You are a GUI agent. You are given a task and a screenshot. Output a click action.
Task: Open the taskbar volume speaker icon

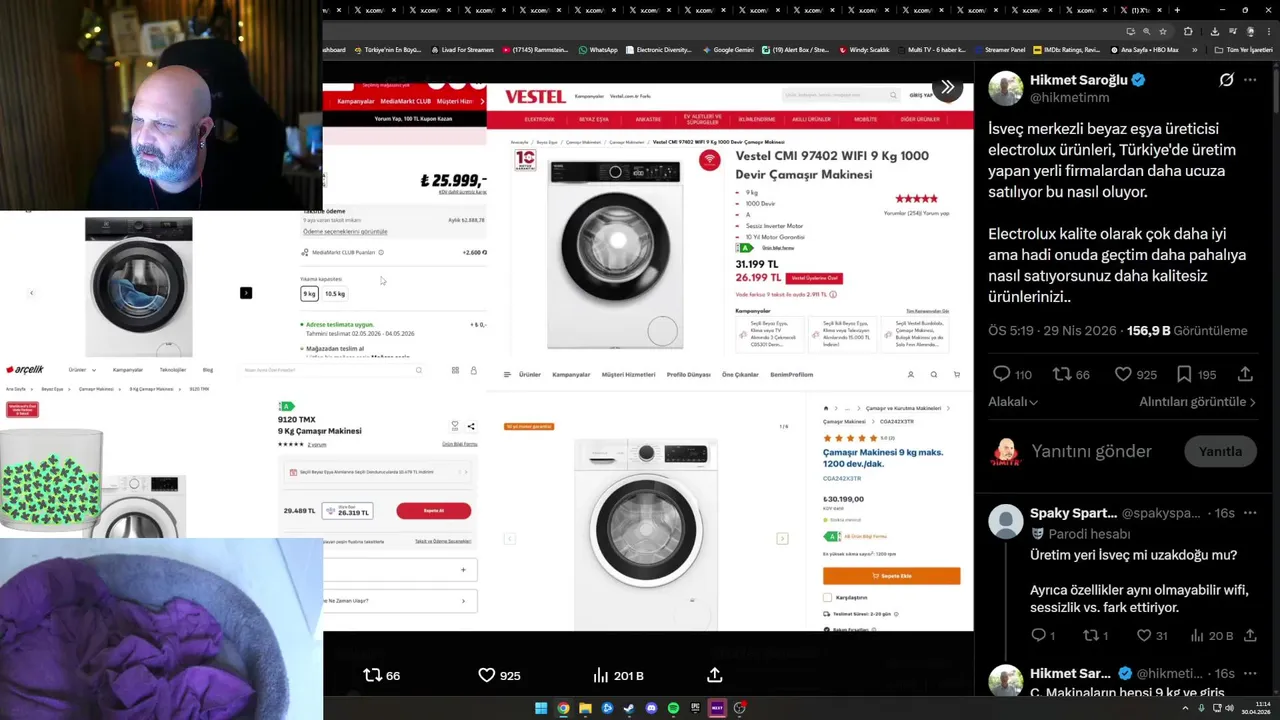coord(1230,708)
